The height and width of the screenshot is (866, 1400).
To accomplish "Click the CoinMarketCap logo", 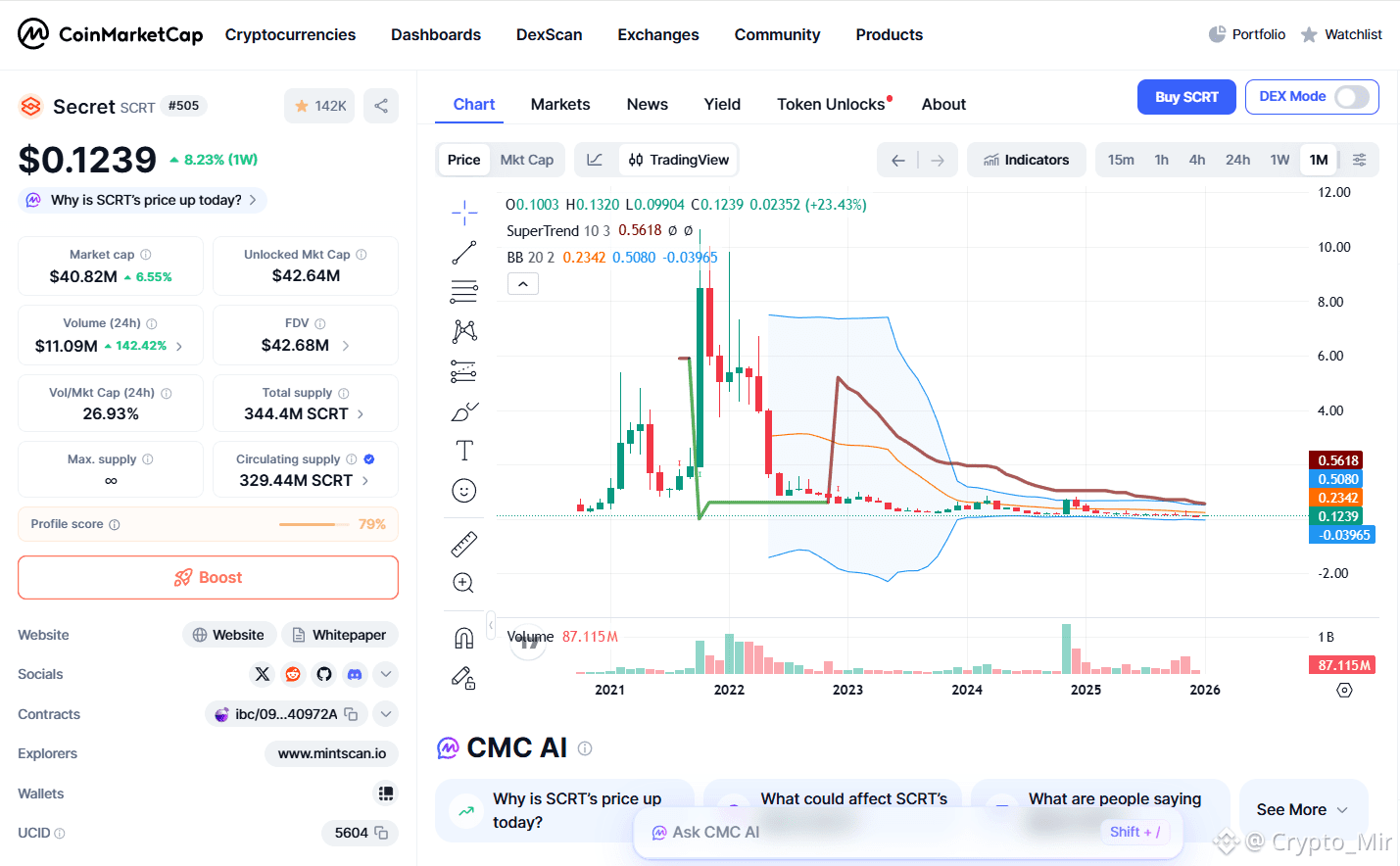I will (x=110, y=34).
